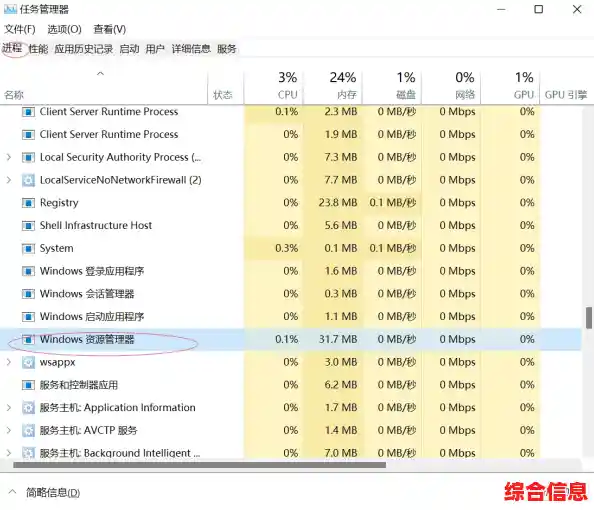Sort by the 网络 column header

pos(451,87)
